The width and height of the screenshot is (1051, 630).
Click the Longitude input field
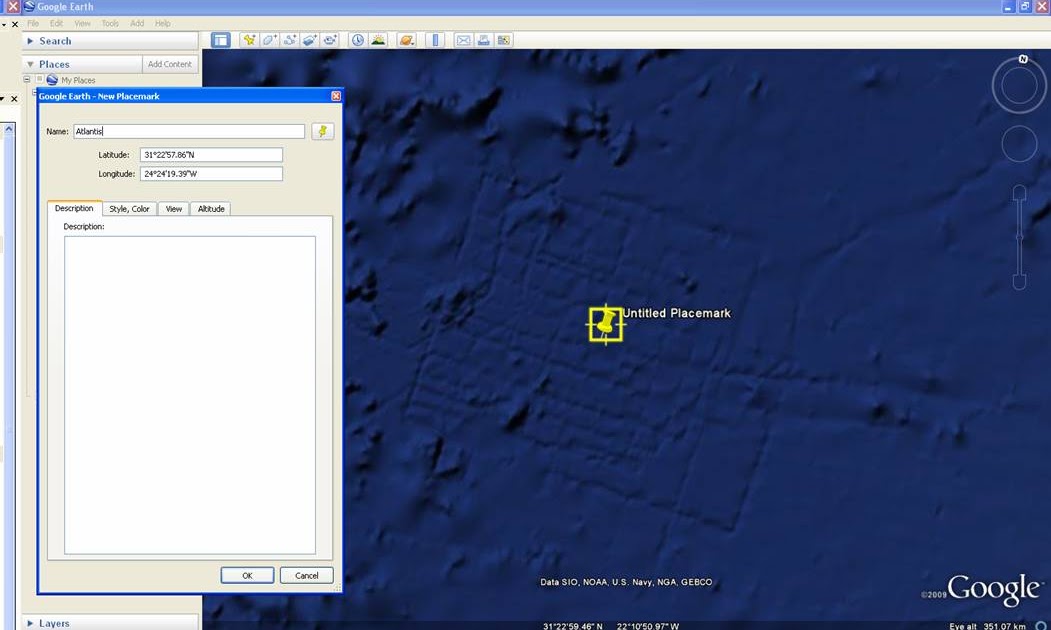tap(211, 174)
